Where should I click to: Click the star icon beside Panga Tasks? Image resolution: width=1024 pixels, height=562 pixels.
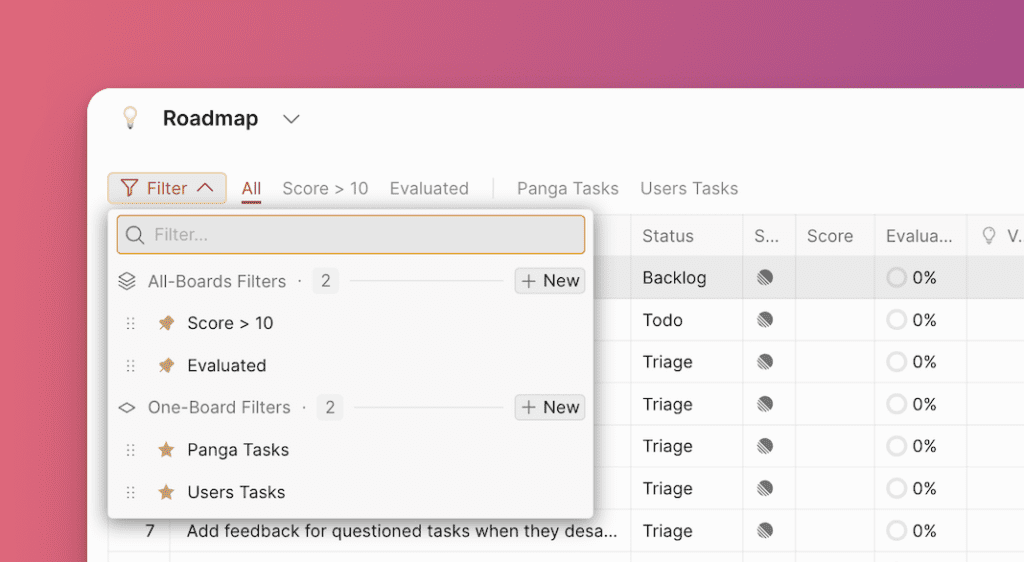click(166, 450)
